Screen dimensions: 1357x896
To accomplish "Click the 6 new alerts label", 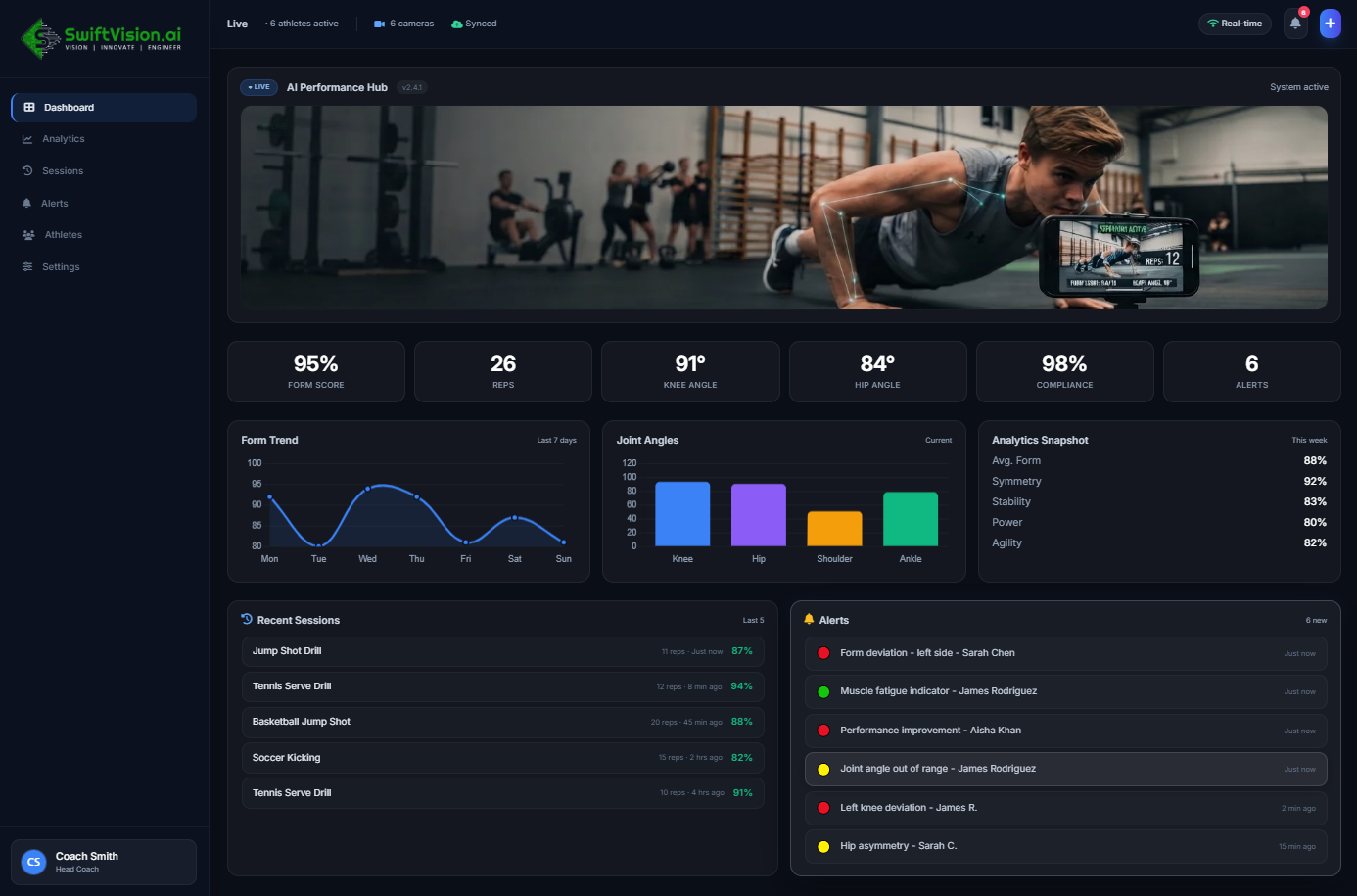I will tap(1316, 621).
